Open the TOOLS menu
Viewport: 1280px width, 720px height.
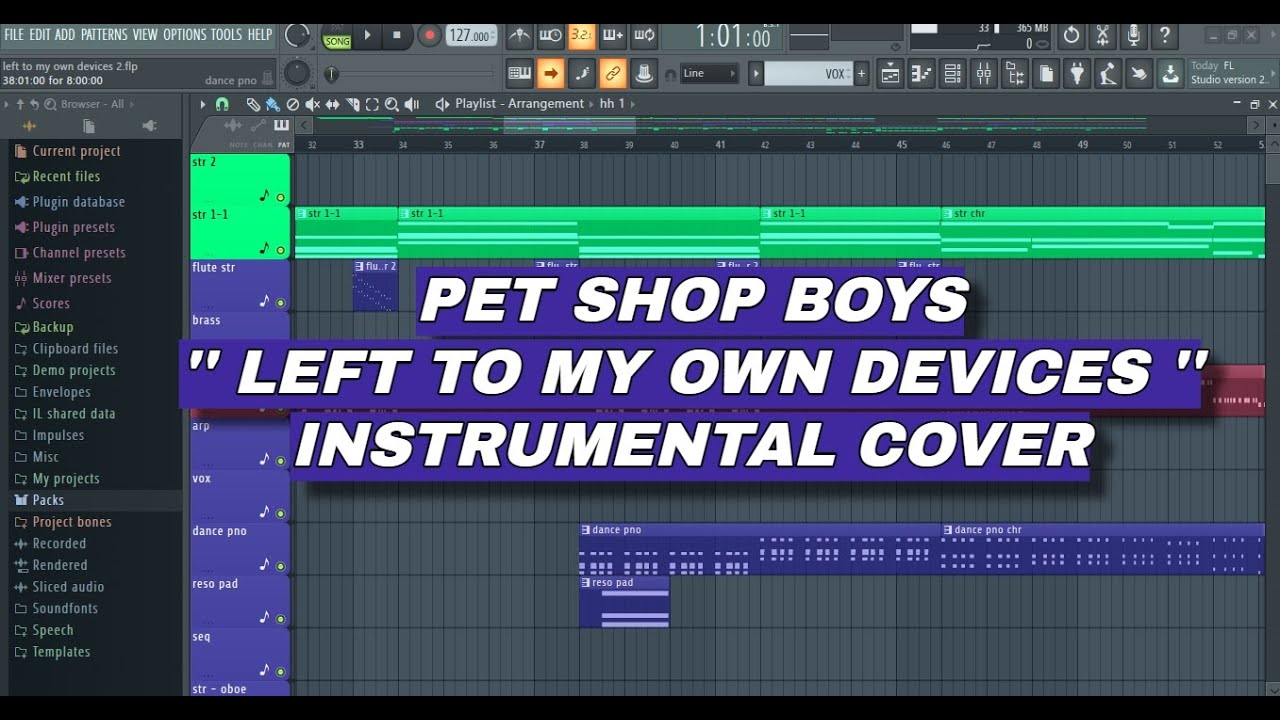tap(226, 35)
